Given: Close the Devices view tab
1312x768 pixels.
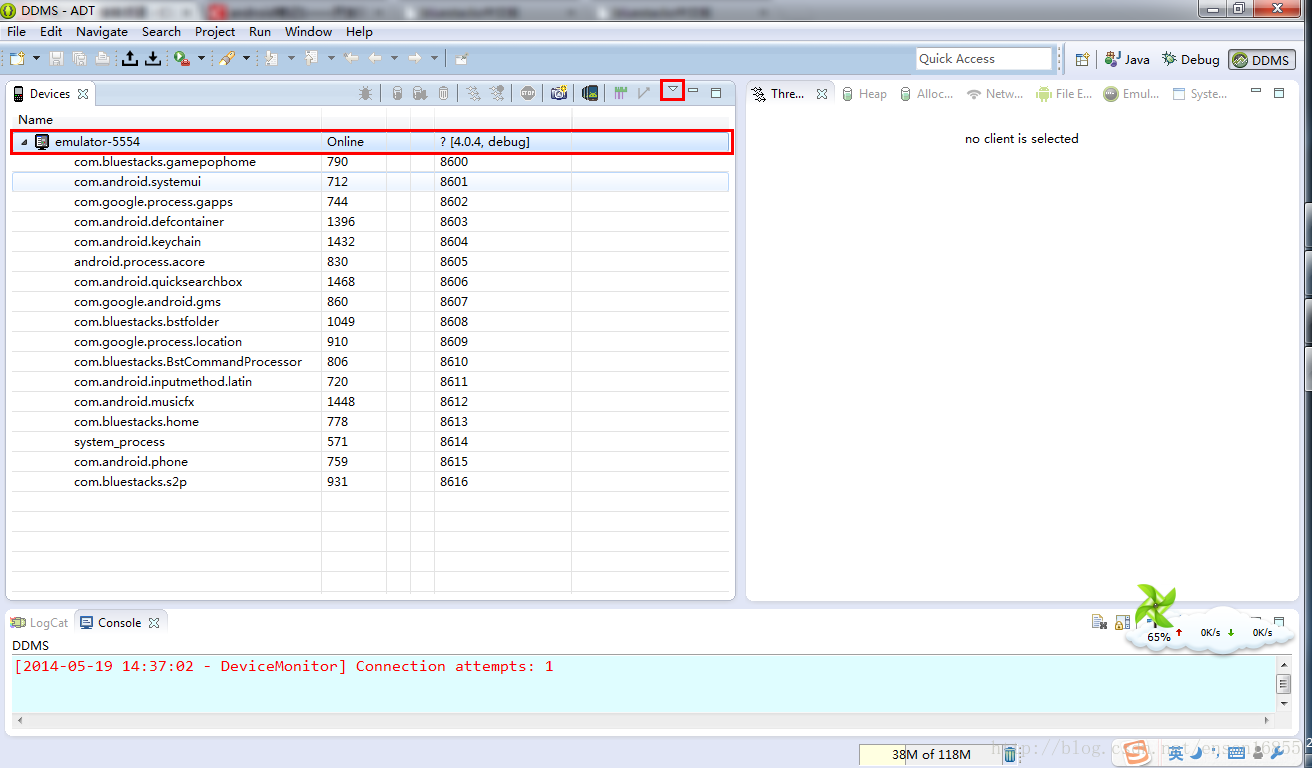Looking at the screenshot, I should point(83,94).
